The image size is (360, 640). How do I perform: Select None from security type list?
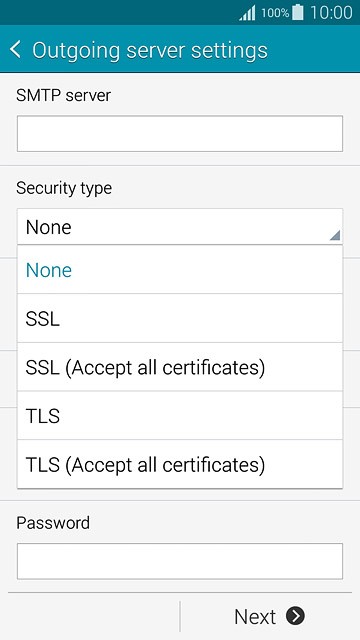[x=180, y=269]
